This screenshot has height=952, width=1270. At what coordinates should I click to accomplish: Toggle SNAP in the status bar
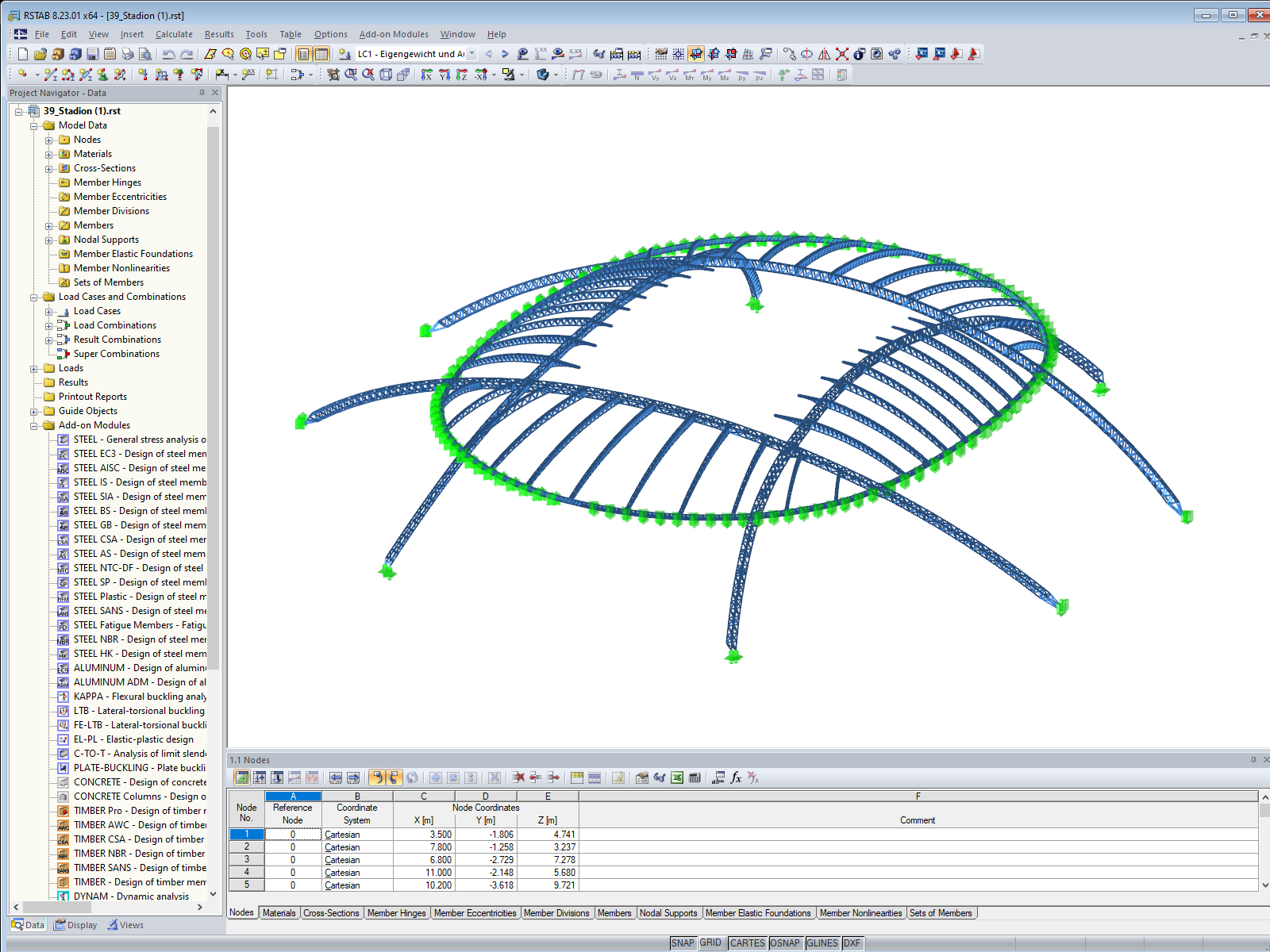[x=683, y=942]
